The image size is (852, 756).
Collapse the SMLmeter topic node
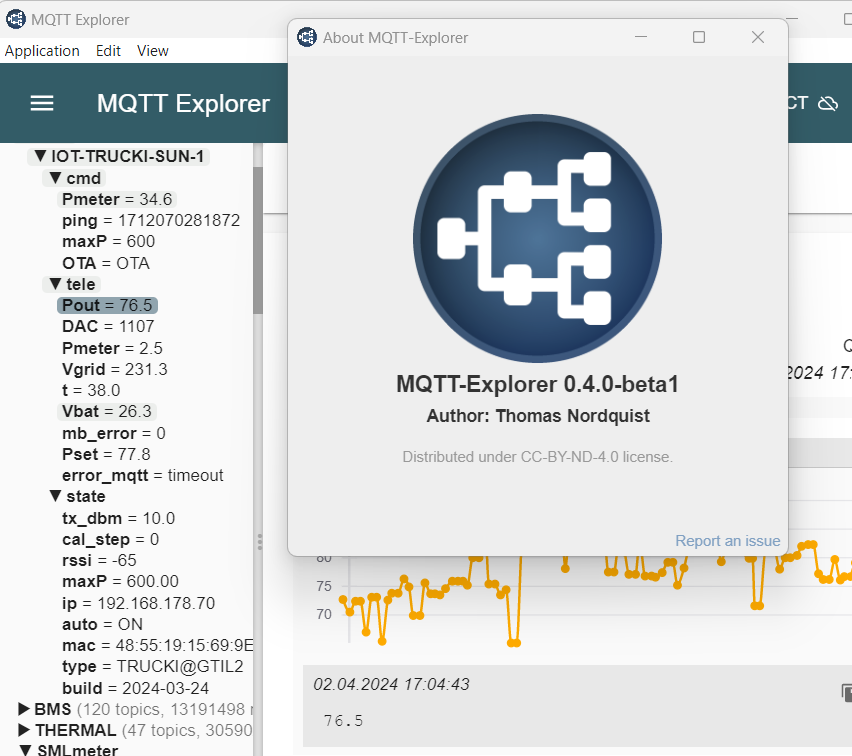coord(25,750)
